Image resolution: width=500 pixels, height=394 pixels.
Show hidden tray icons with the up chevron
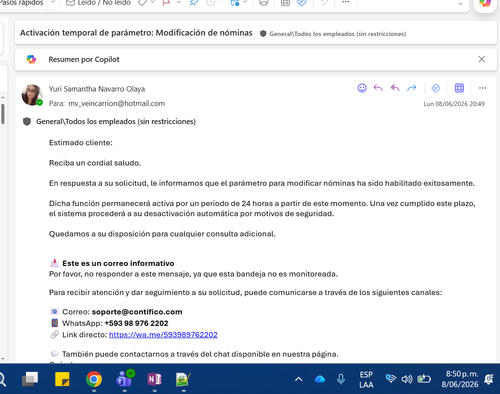coord(299,379)
